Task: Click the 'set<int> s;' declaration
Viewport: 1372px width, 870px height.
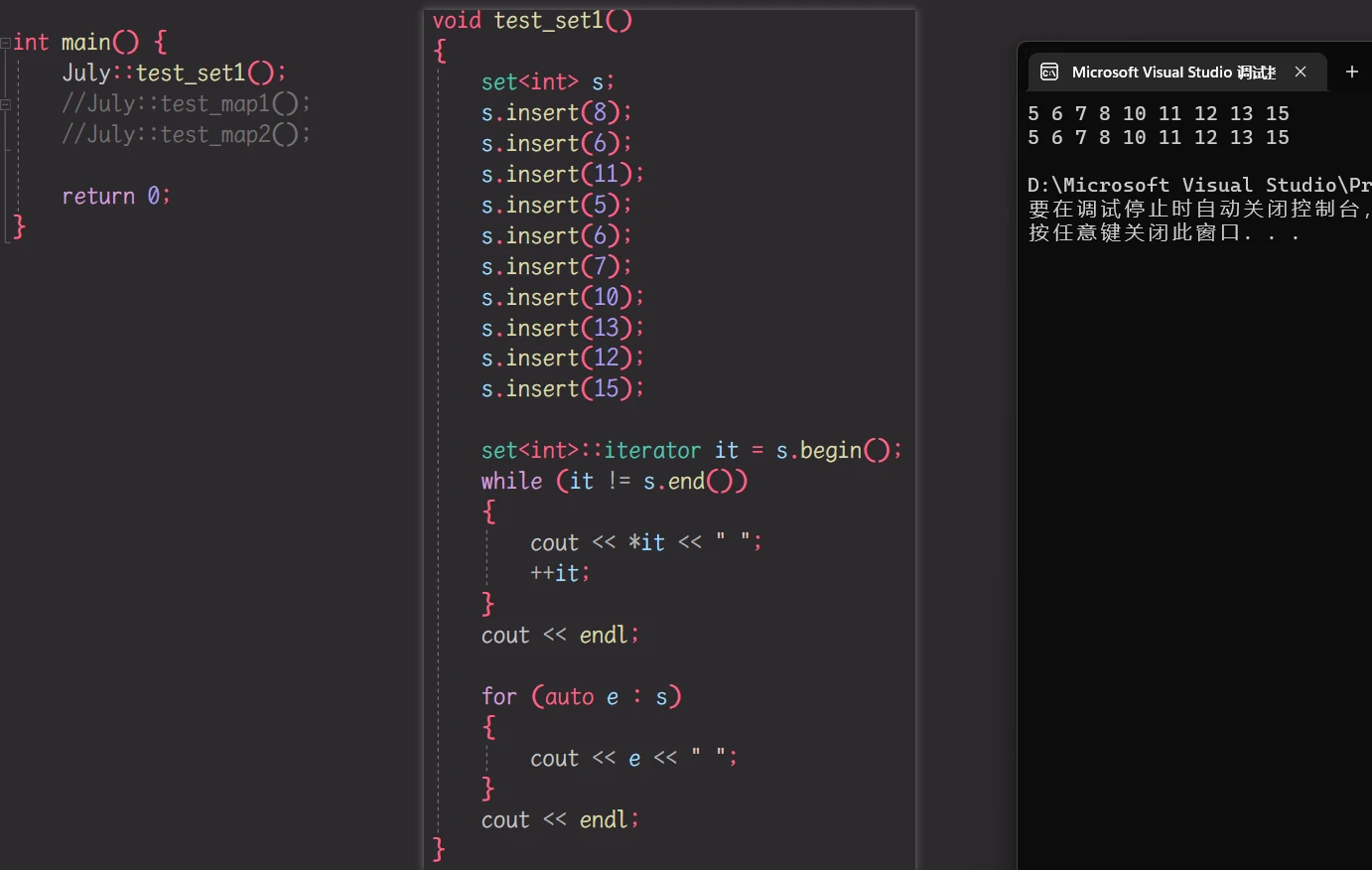Action: tap(548, 82)
